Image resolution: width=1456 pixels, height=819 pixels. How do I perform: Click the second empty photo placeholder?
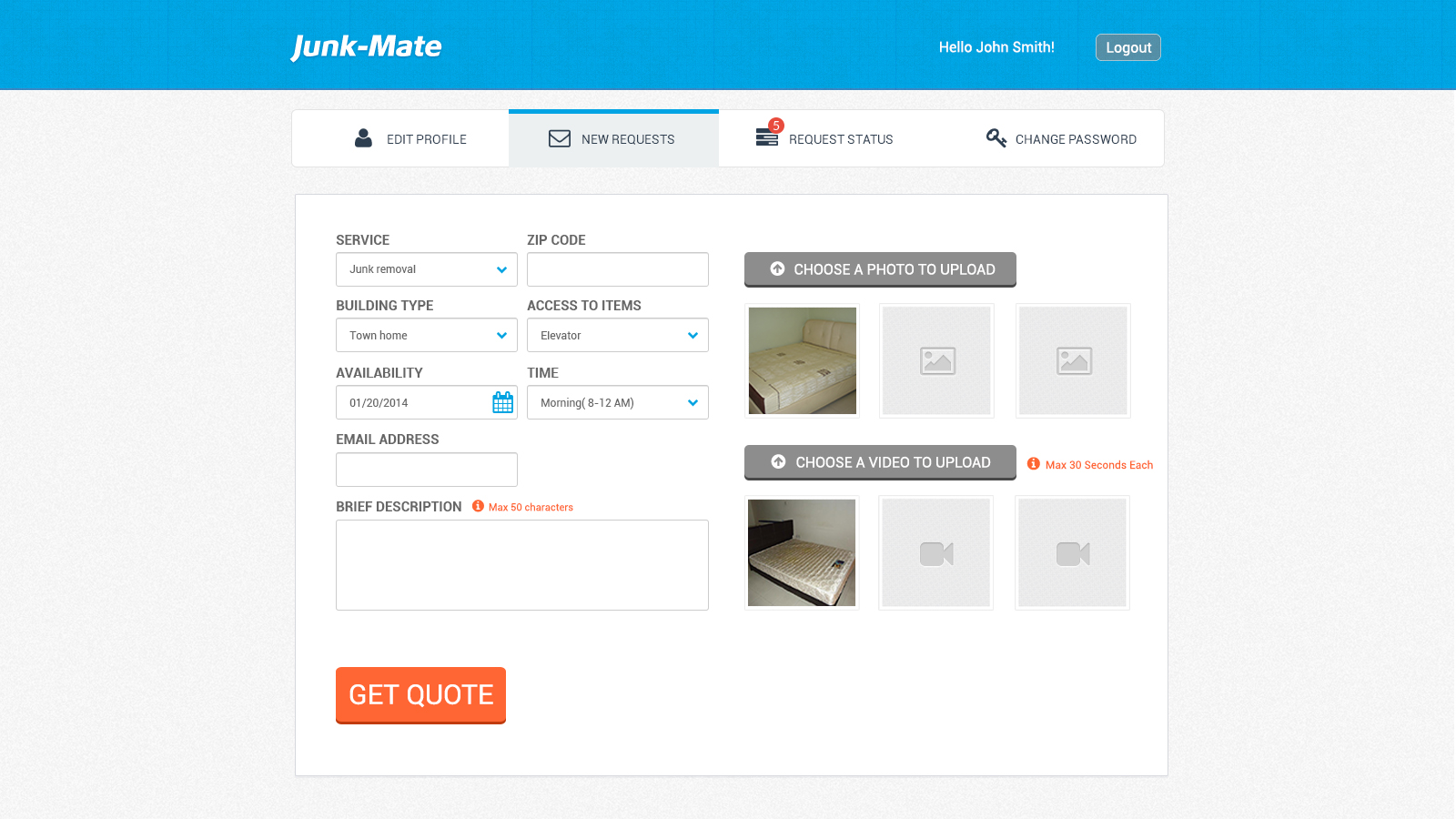(x=936, y=361)
